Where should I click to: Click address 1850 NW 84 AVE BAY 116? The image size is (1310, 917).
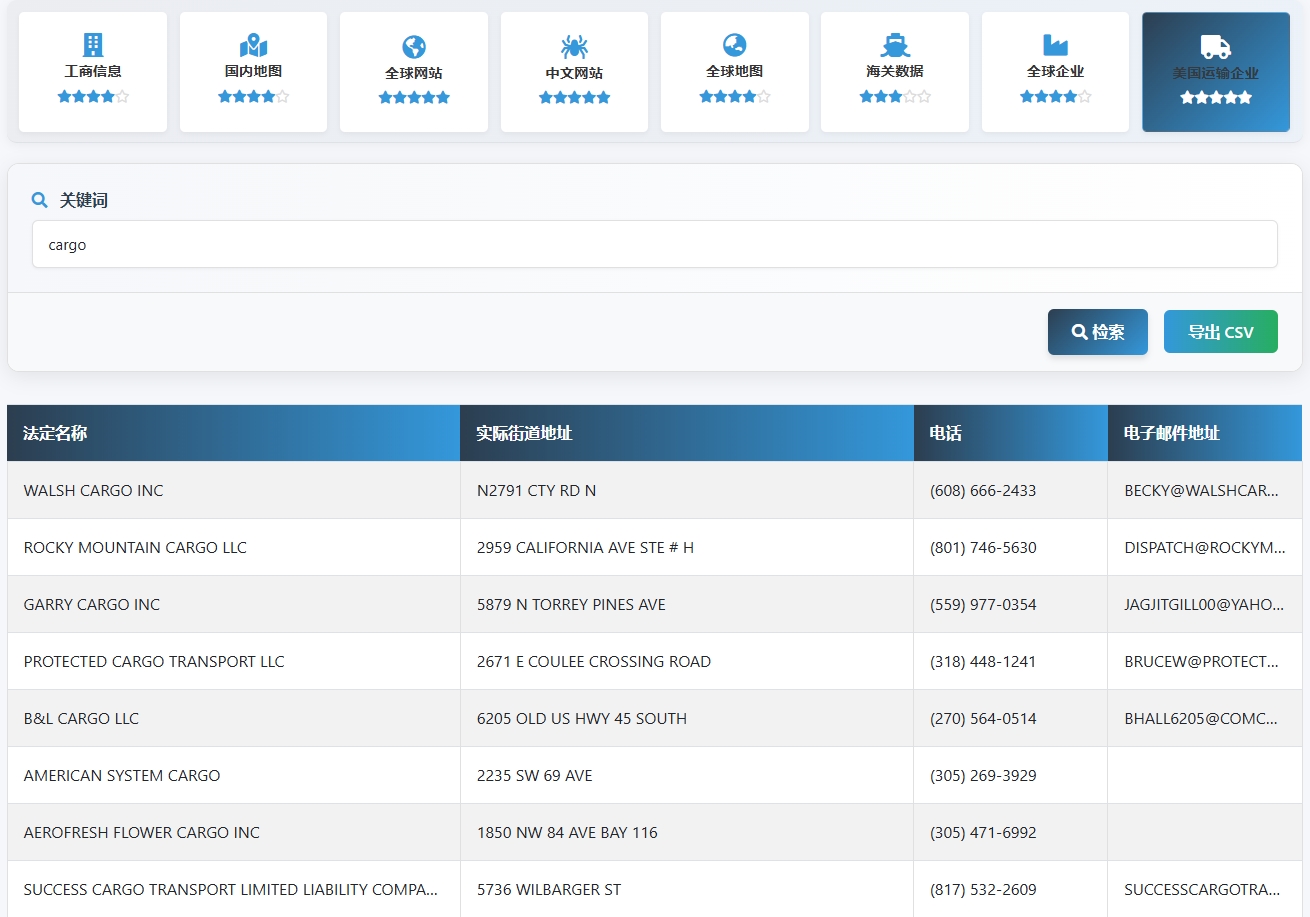(x=567, y=832)
